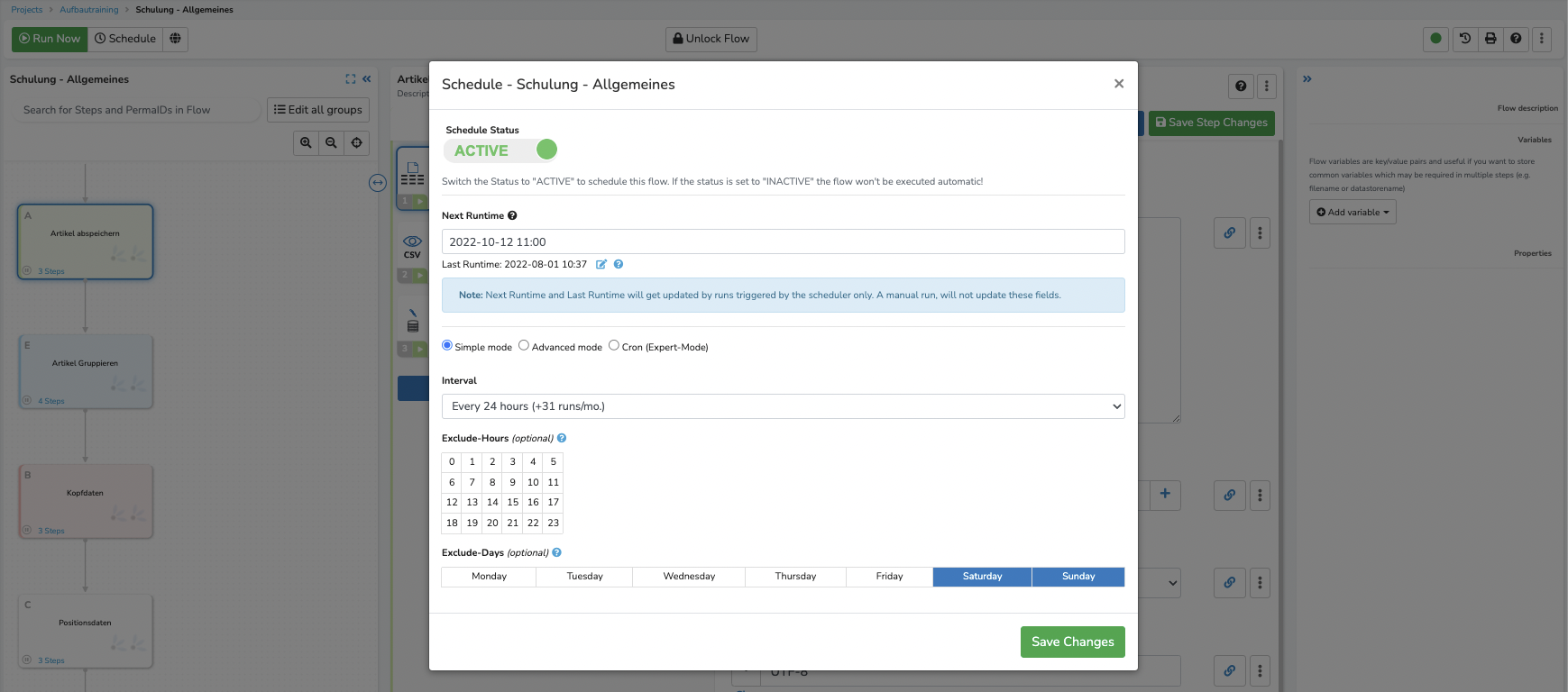
Task: Open the Interval dropdown
Action: [x=783, y=406]
